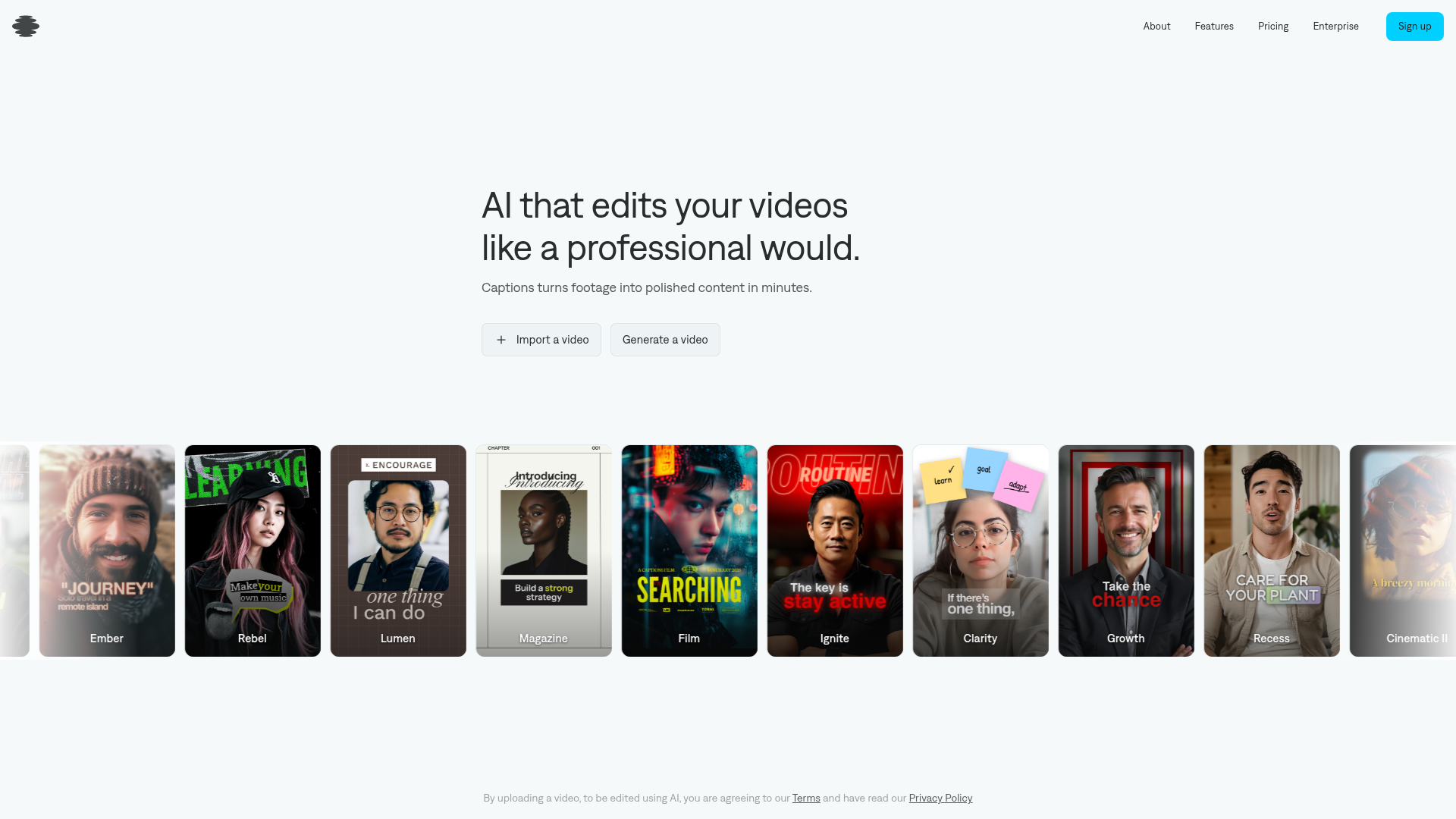Click the Import a video button

541,340
